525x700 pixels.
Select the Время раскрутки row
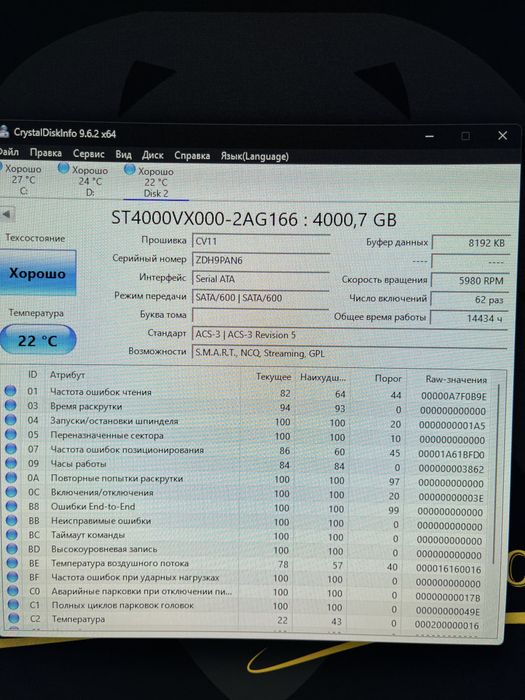[246, 408]
